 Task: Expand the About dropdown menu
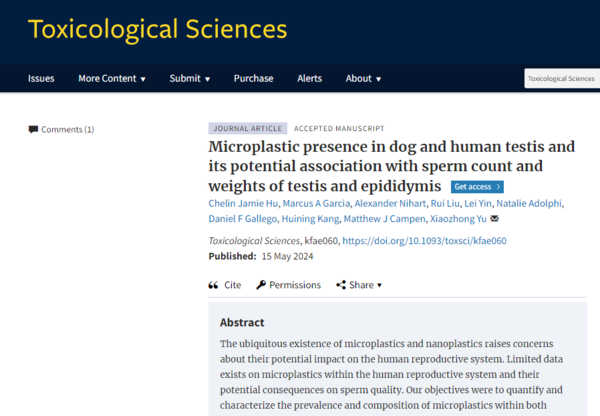(363, 78)
